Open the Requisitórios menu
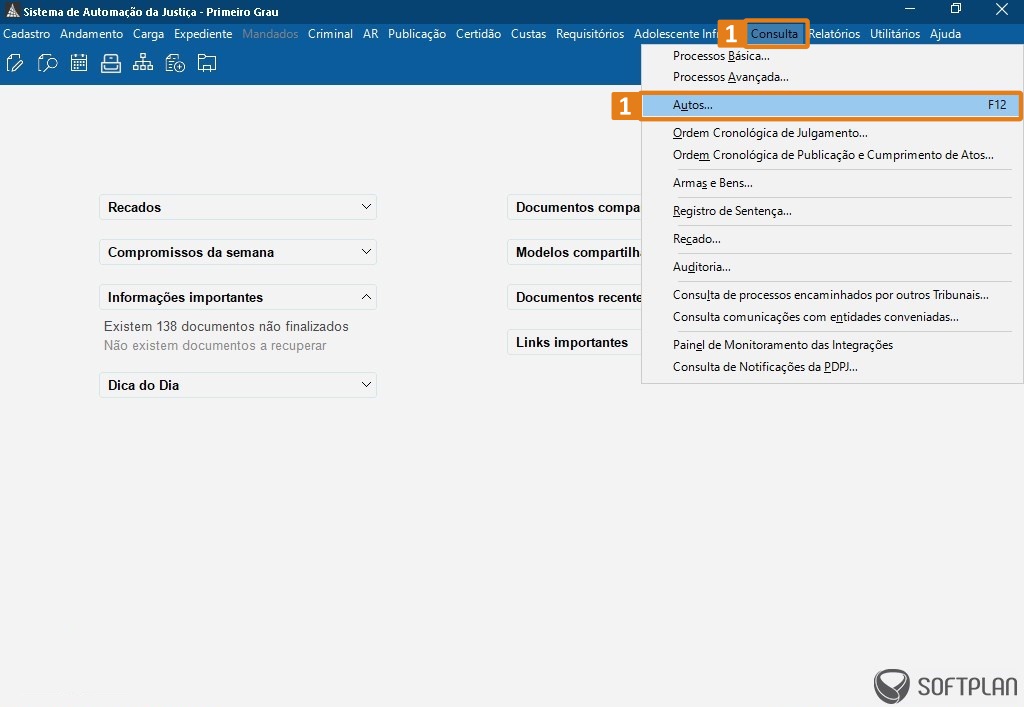 coord(590,34)
